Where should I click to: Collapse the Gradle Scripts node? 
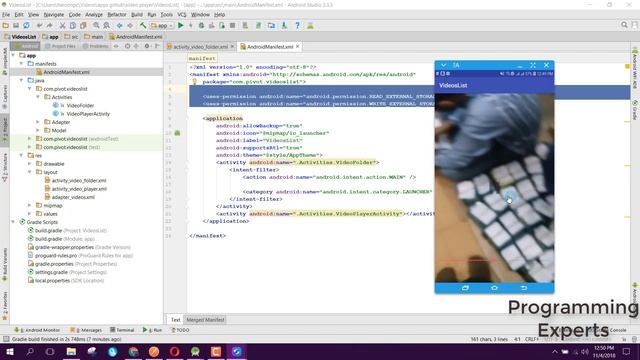13,222
